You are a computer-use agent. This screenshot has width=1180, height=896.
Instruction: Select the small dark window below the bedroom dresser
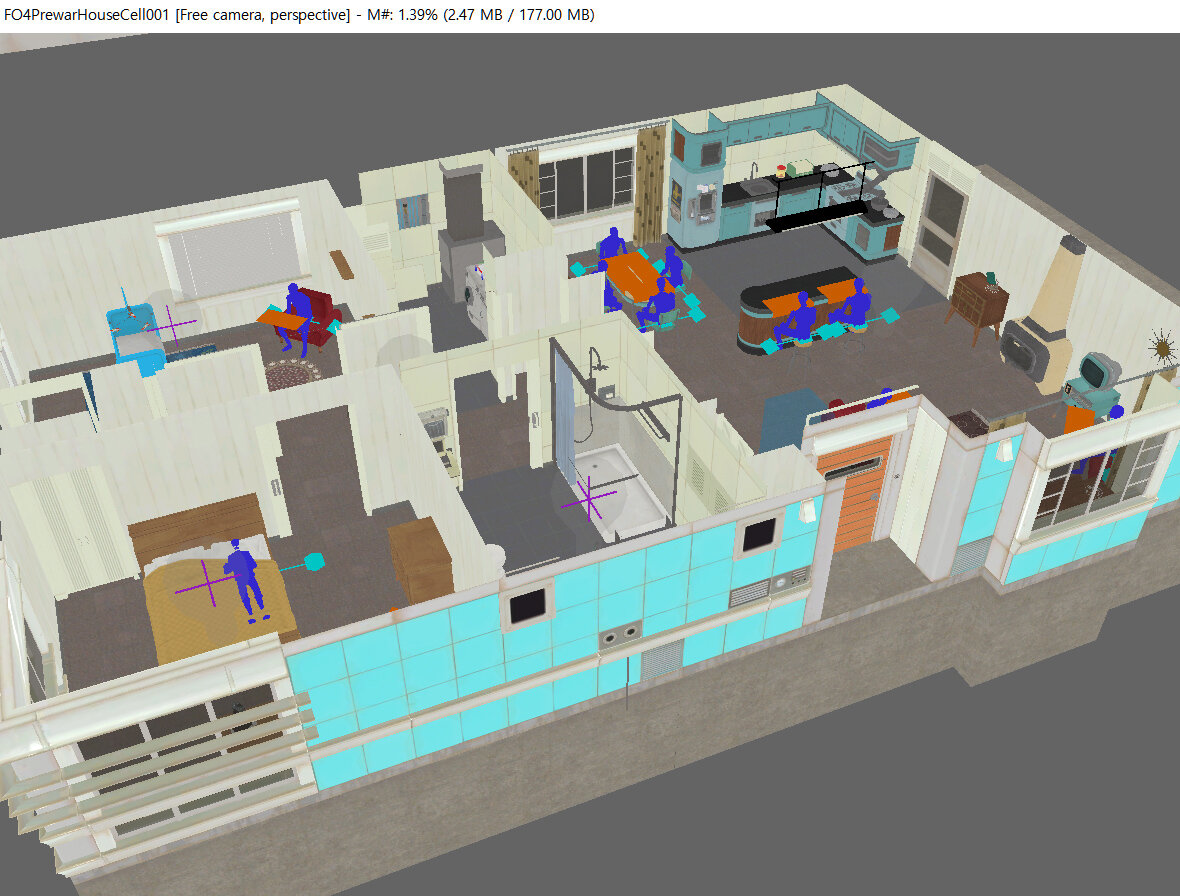pyautogui.click(x=527, y=606)
